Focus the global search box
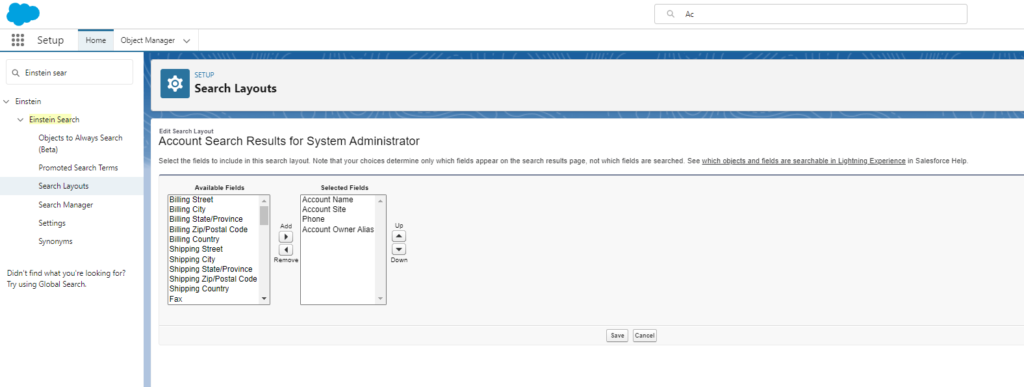Image resolution: width=1024 pixels, height=387 pixels. pyautogui.click(x=810, y=14)
